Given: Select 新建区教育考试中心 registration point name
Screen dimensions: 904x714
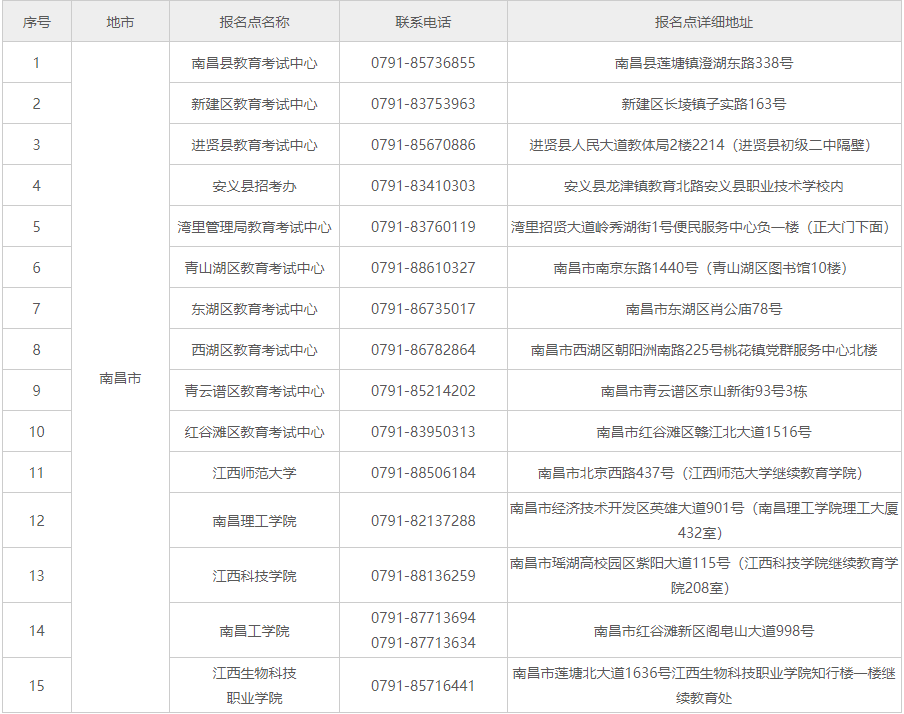Looking at the screenshot, I should pos(256,103).
